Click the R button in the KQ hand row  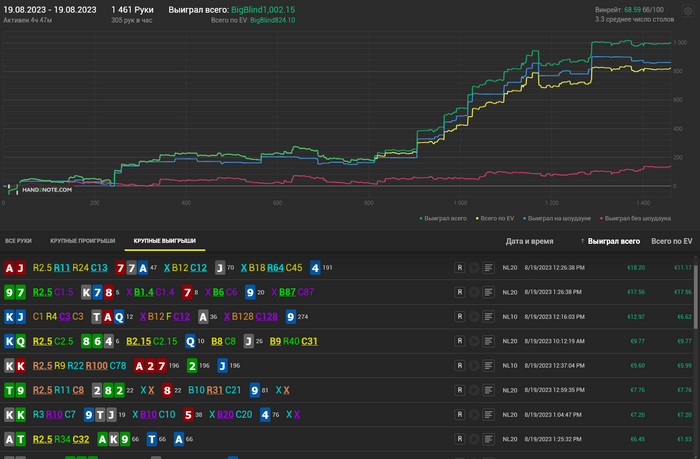click(x=459, y=341)
